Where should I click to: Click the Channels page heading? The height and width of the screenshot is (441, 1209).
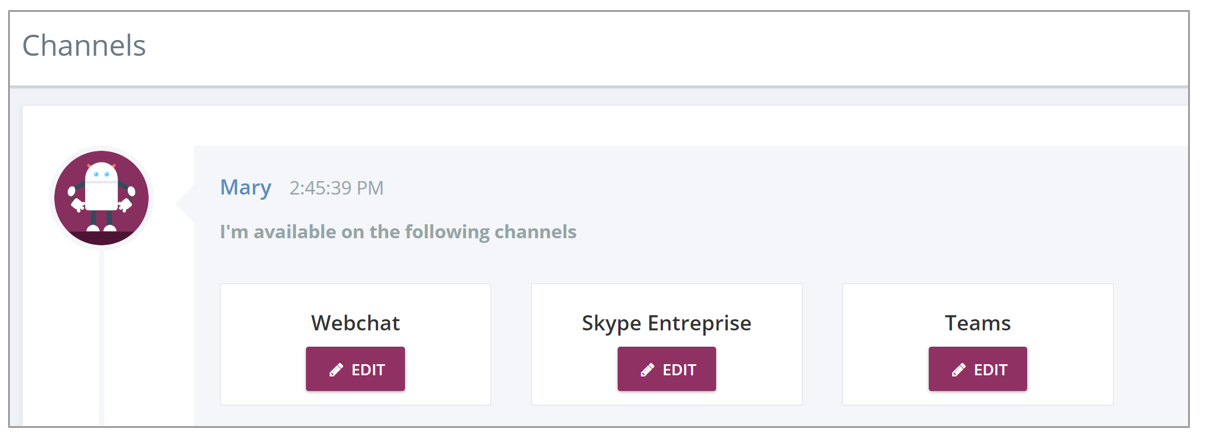(x=84, y=45)
